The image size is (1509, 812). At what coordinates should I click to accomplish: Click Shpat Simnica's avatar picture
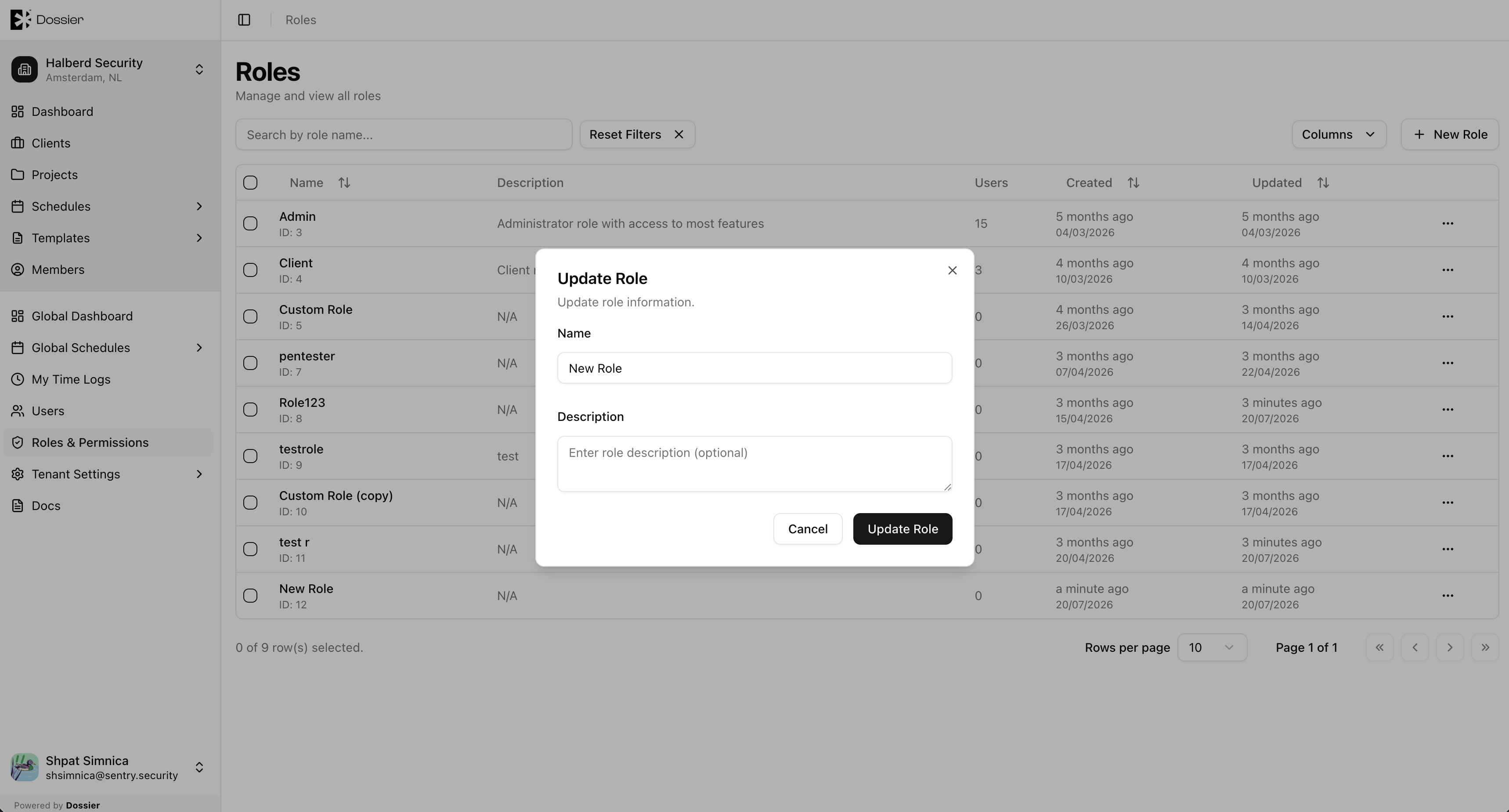(24, 767)
